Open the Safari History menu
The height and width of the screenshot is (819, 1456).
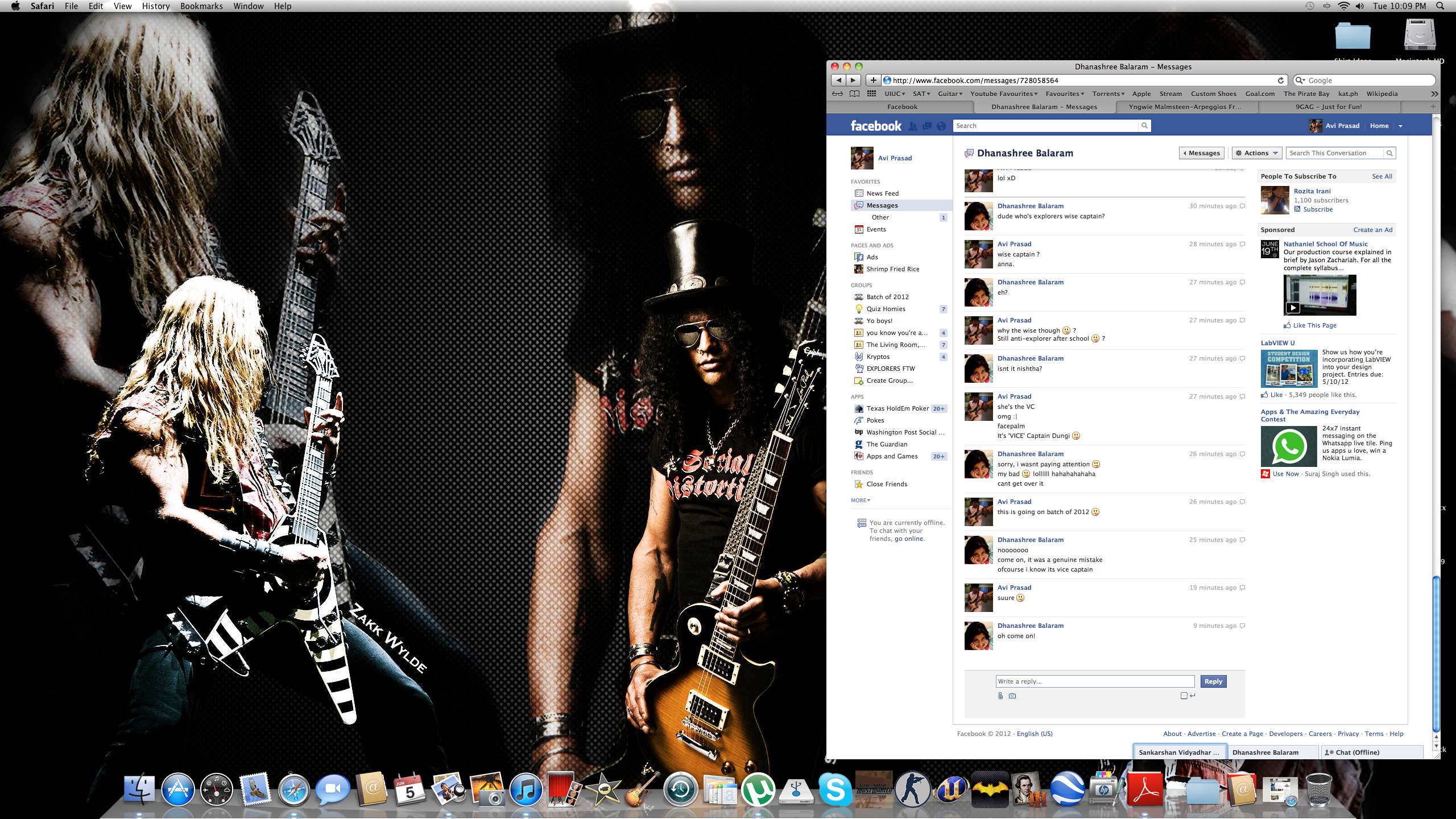(156, 6)
